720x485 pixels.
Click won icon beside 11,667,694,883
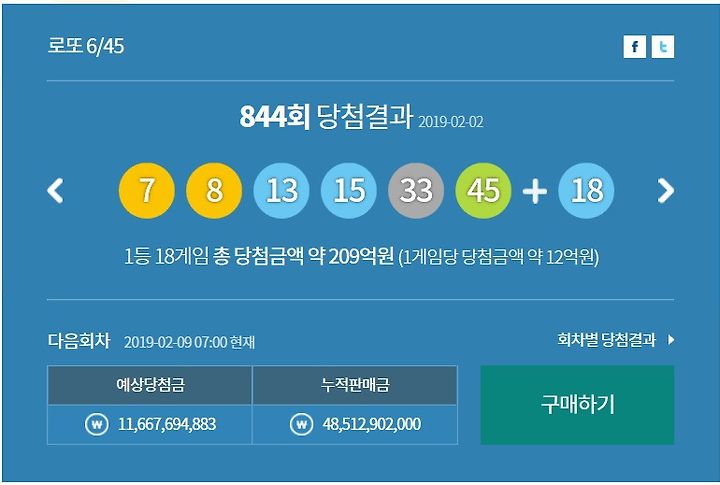click(x=96, y=424)
